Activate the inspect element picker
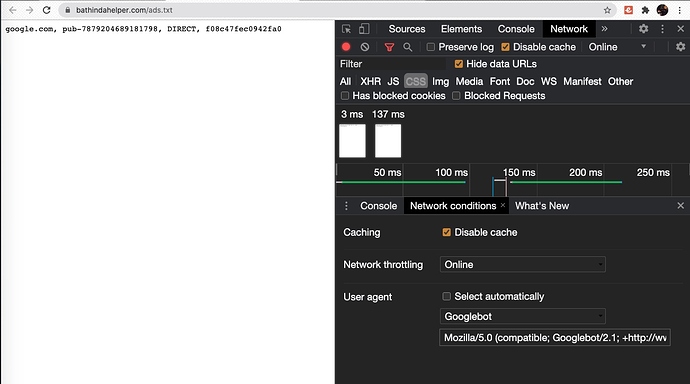The width and height of the screenshot is (690, 384). click(x=346, y=29)
